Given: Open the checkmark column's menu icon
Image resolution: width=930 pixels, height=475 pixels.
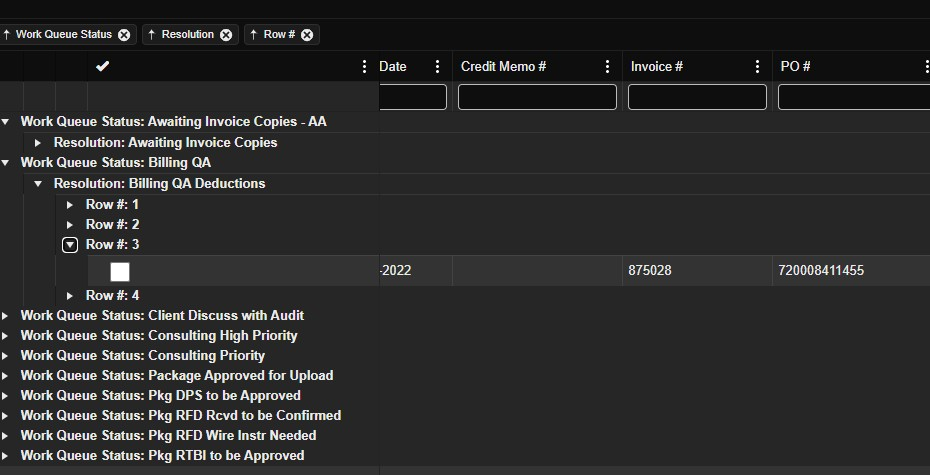Looking at the screenshot, I should [364, 67].
